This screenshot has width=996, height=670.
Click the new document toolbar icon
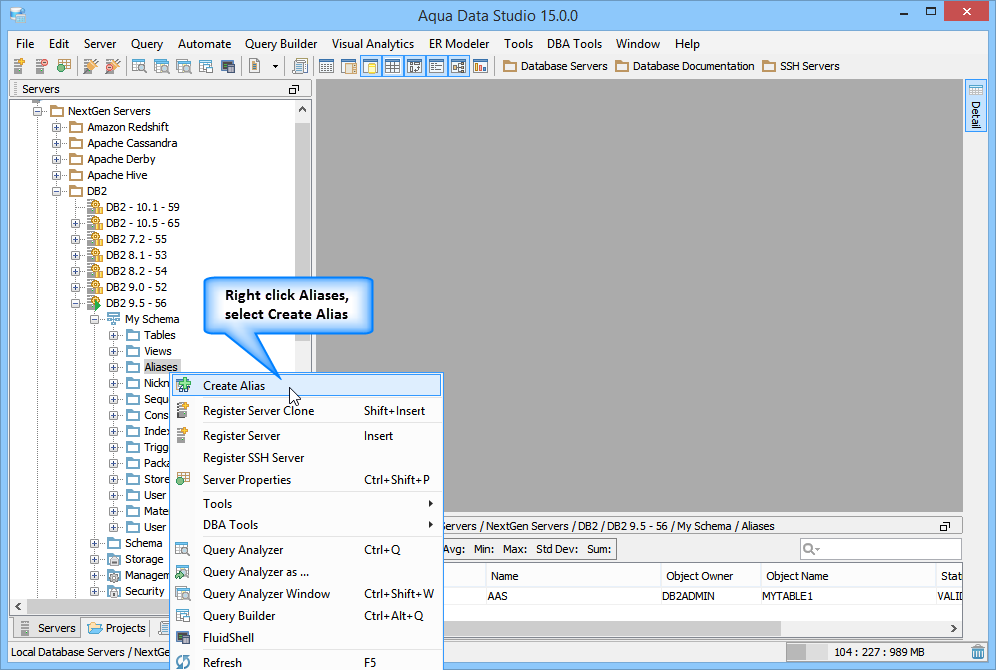click(255, 66)
